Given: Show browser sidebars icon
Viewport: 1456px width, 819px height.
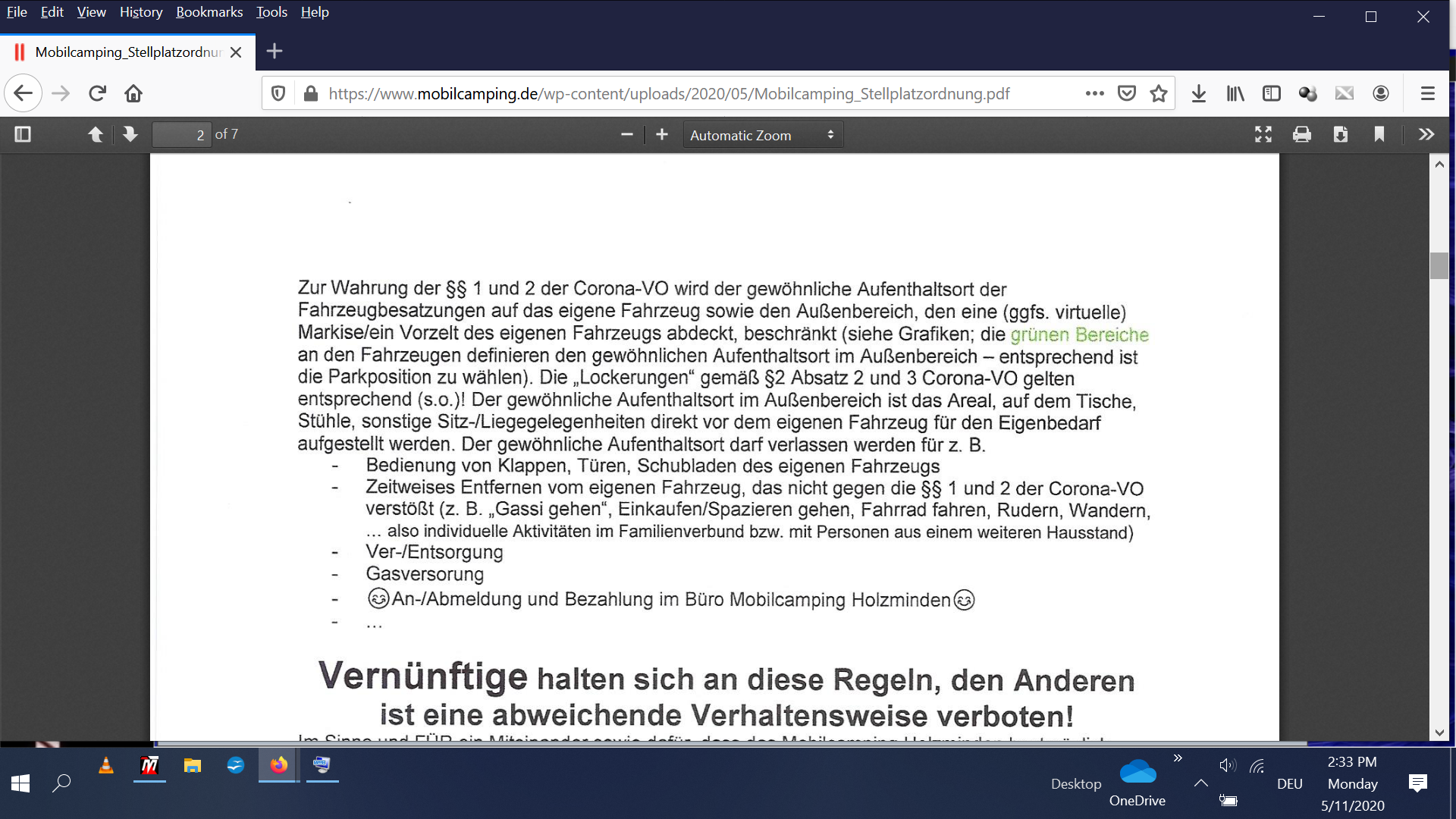Looking at the screenshot, I should 1272,93.
